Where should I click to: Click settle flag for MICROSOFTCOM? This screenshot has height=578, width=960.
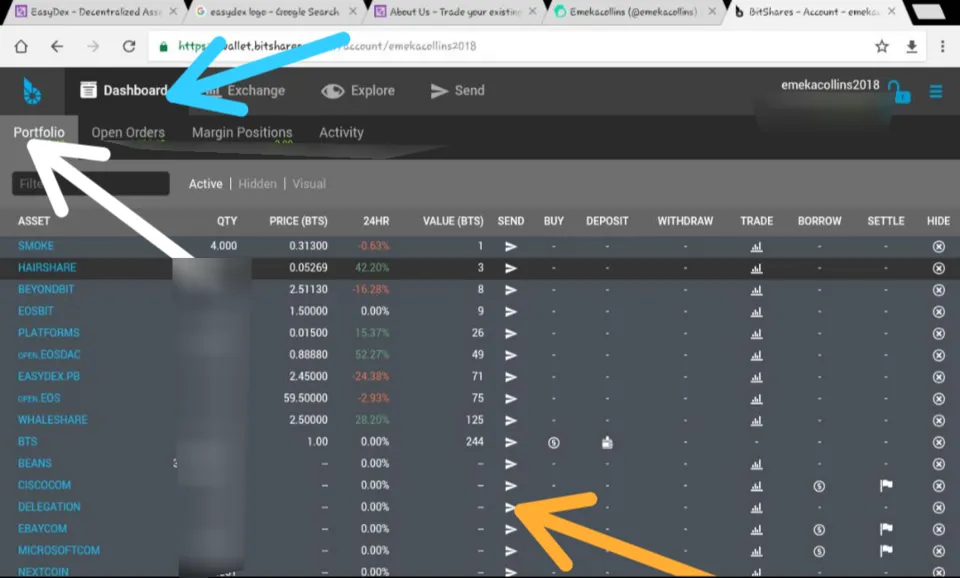(886, 550)
